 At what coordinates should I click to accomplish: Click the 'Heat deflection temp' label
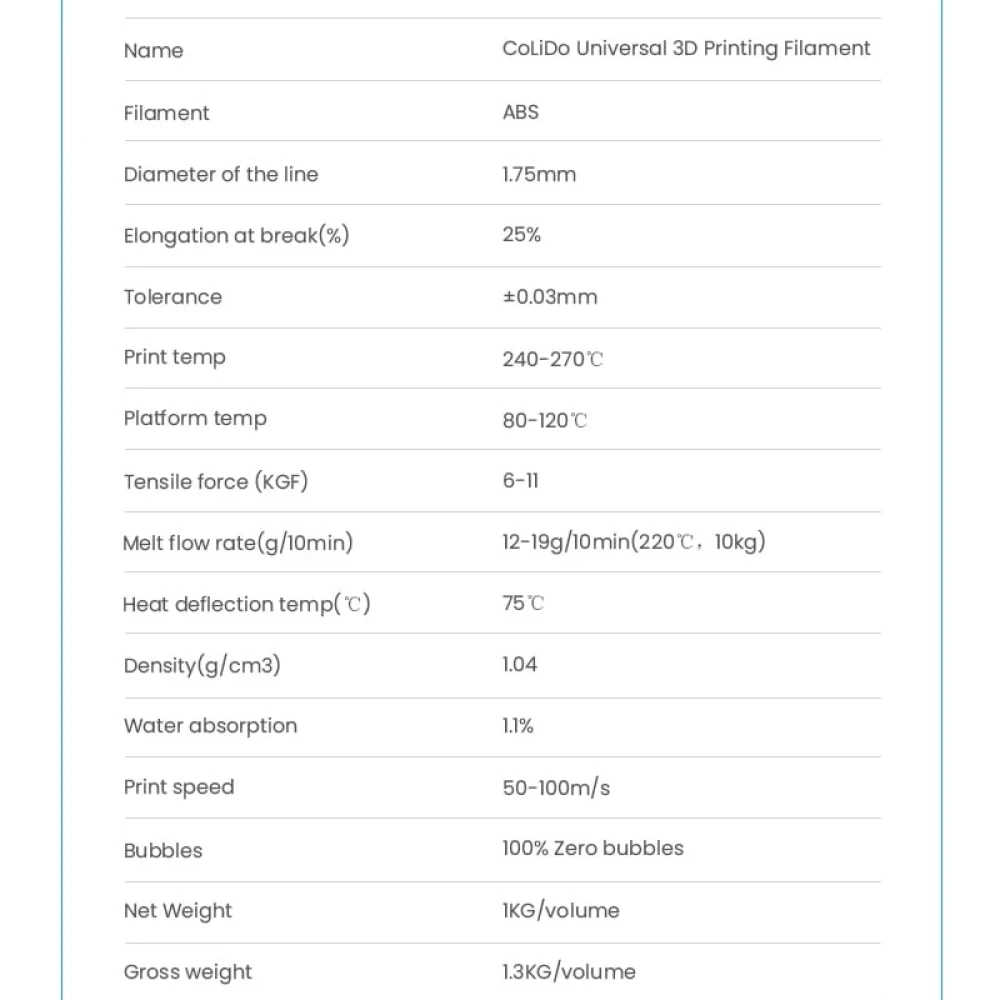246,604
